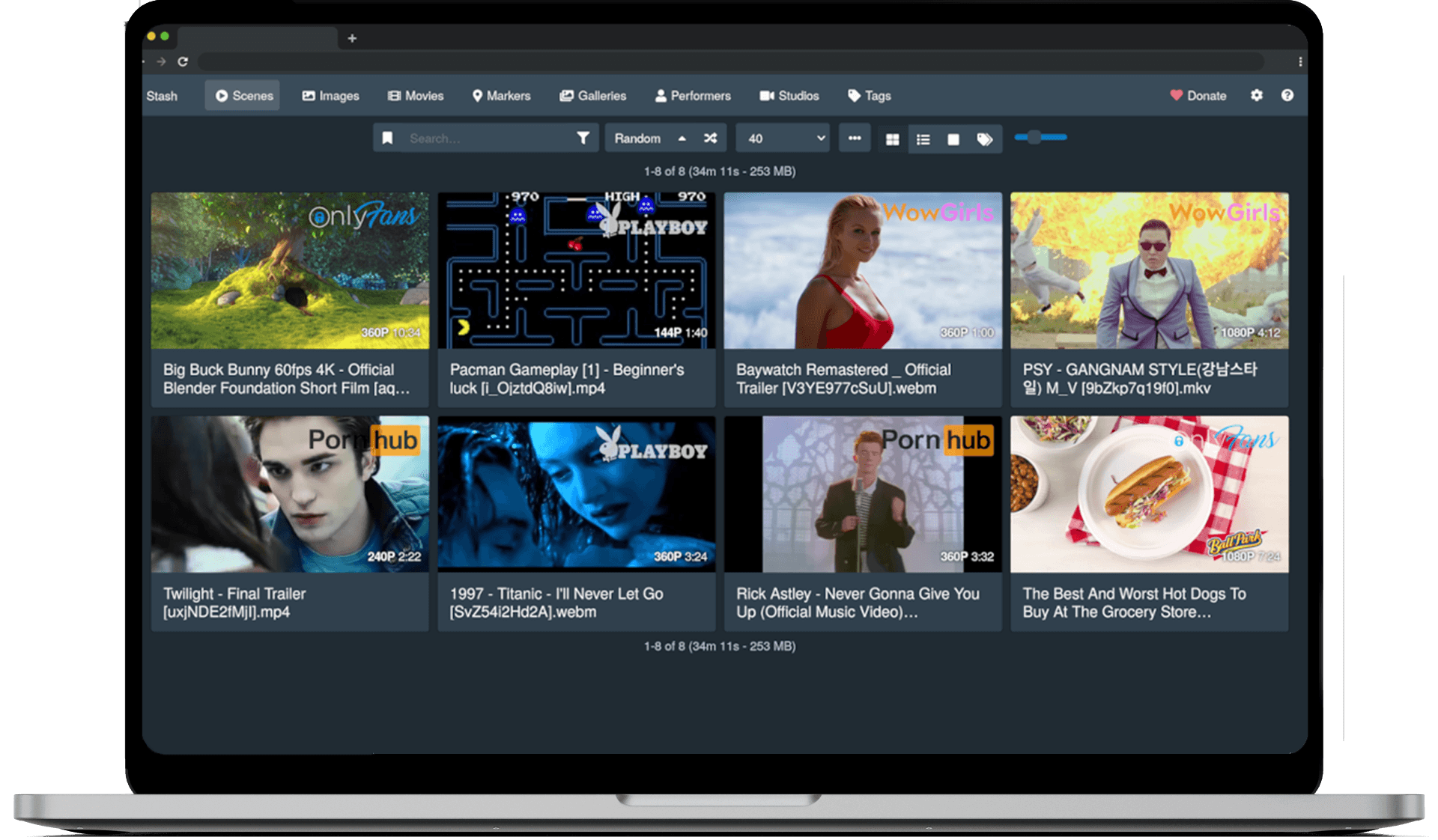Open the Scenes tab
The width and height of the screenshot is (1438, 840).
(243, 96)
